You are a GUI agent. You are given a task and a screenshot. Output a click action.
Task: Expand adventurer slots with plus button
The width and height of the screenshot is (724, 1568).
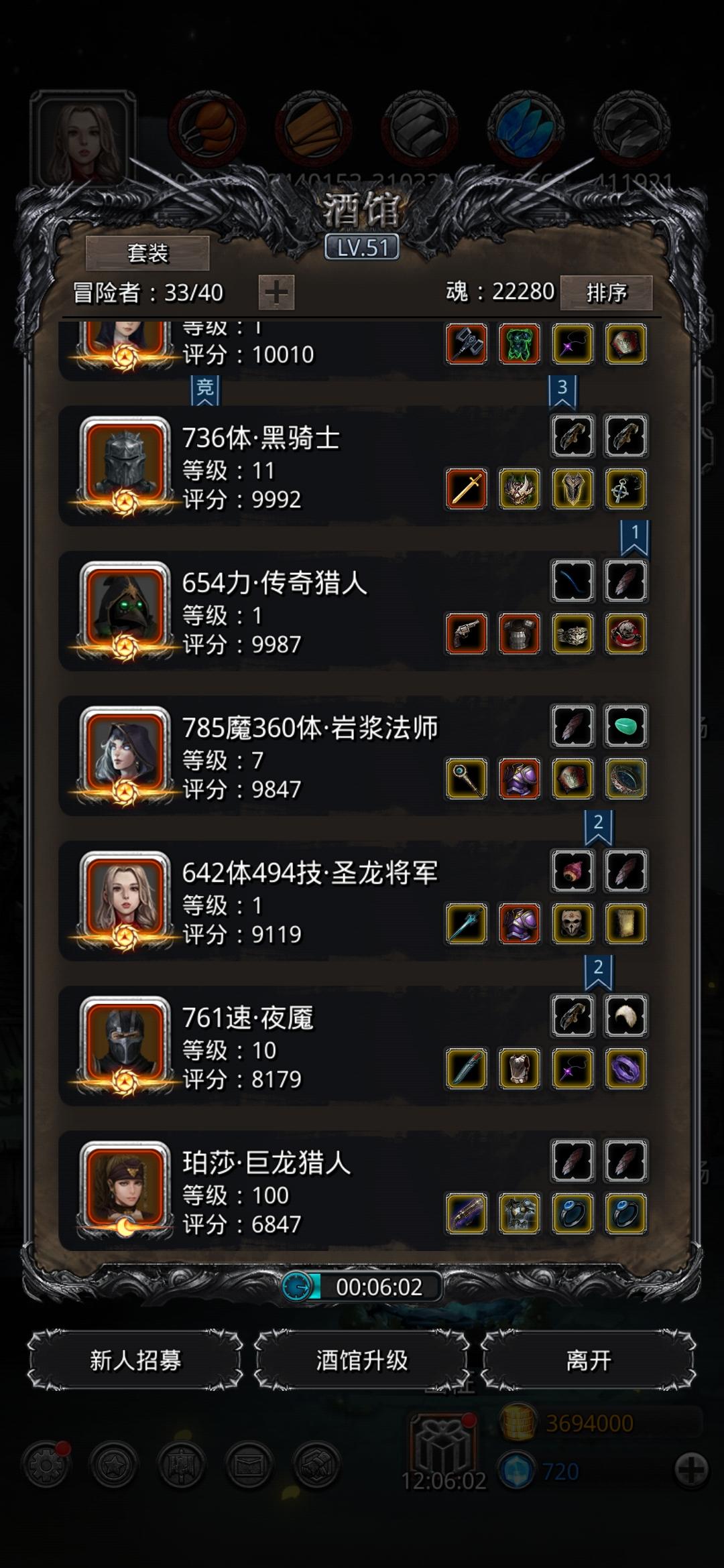[x=276, y=292]
